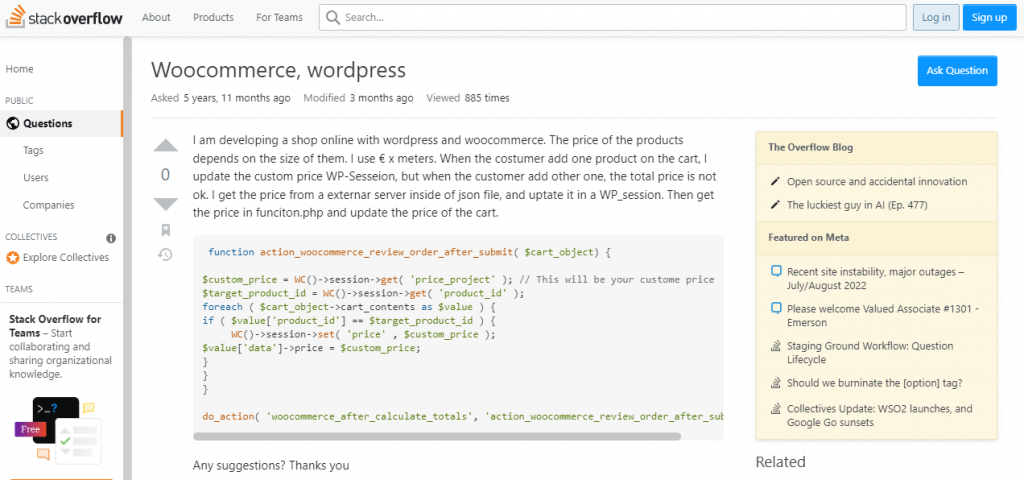The width and height of the screenshot is (1024, 480).
Task: Click the Explore Collectives star icon
Action: click(x=12, y=257)
